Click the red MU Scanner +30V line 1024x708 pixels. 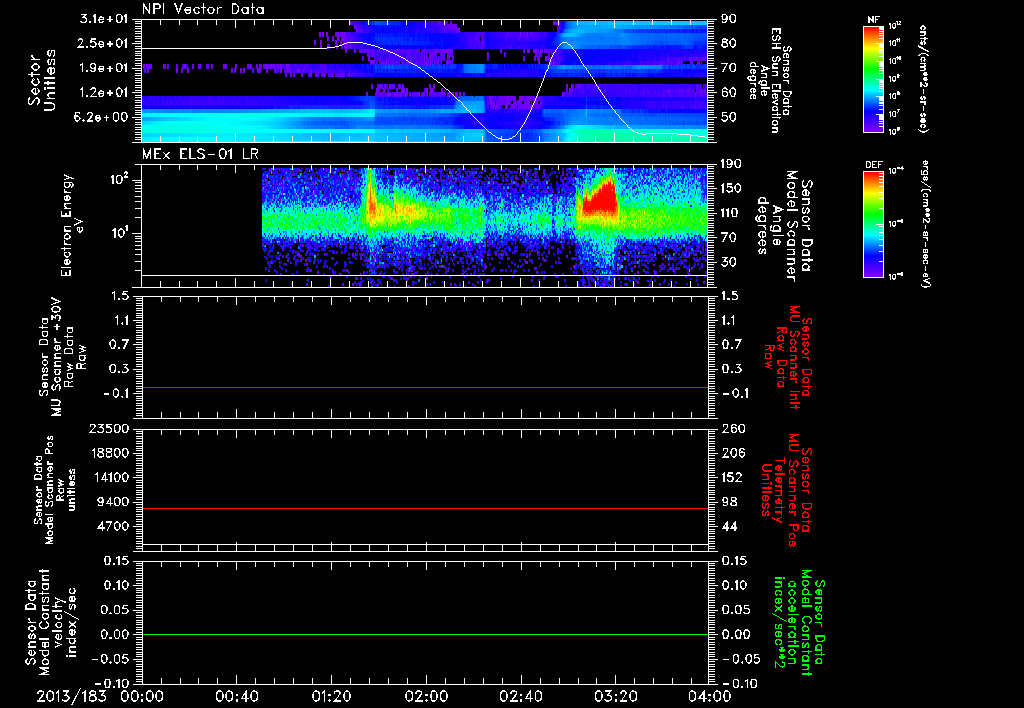coord(424,387)
